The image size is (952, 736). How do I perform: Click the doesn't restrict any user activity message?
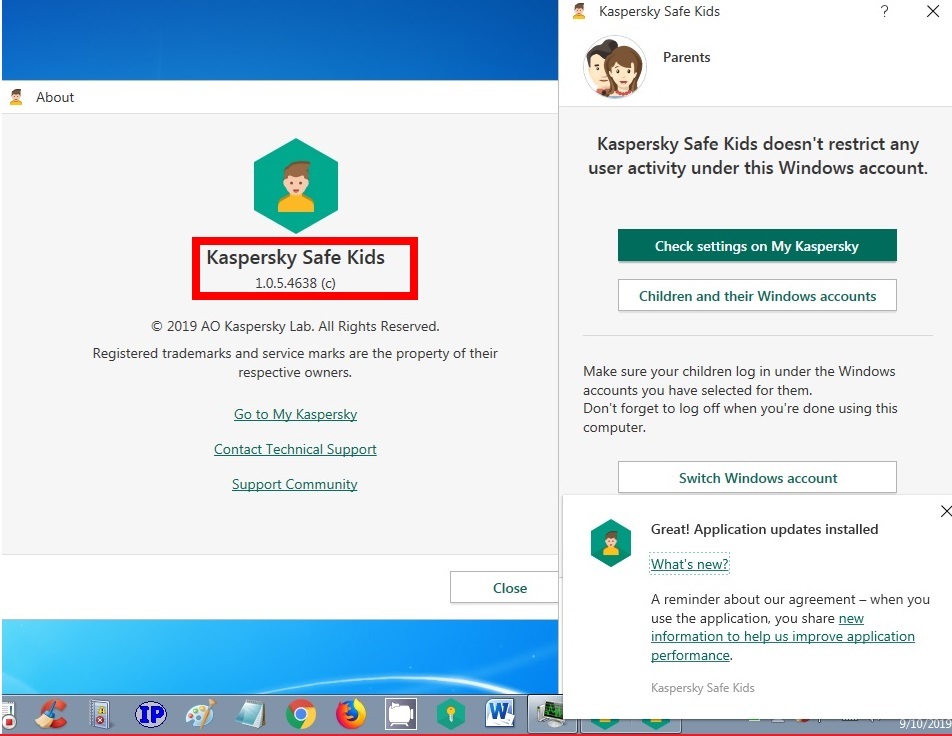click(758, 155)
